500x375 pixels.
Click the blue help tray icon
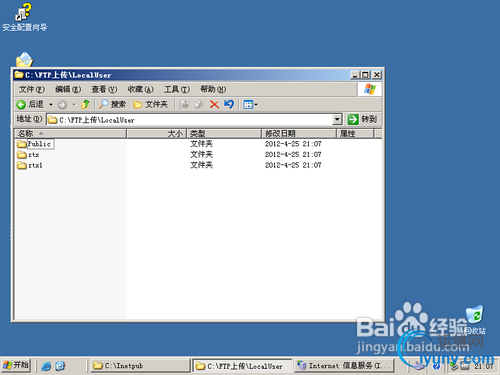click(x=436, y=367)
